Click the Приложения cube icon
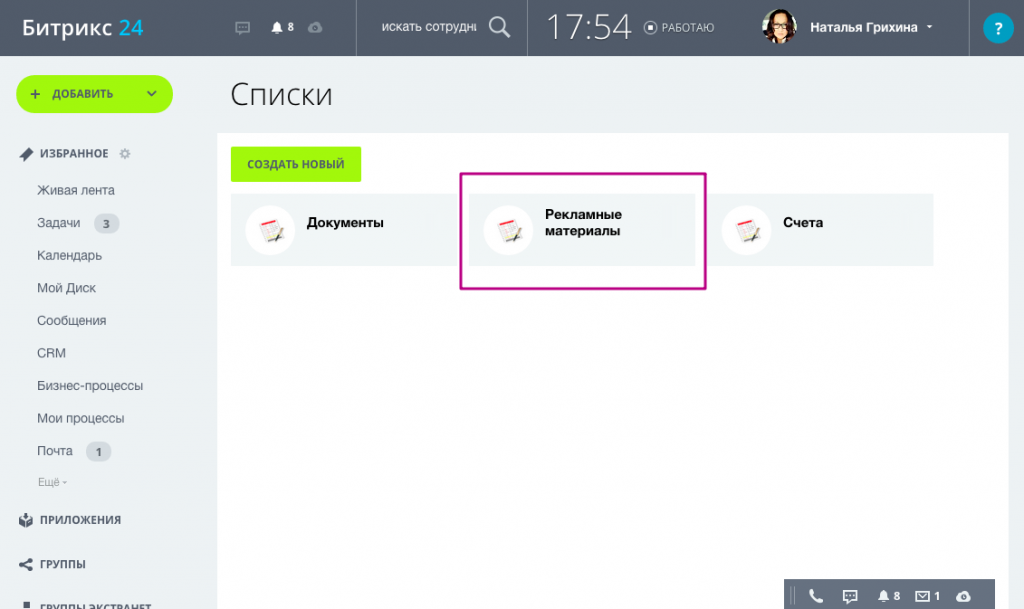This screenshot has width=1024, height=609. tap(25, 520)
